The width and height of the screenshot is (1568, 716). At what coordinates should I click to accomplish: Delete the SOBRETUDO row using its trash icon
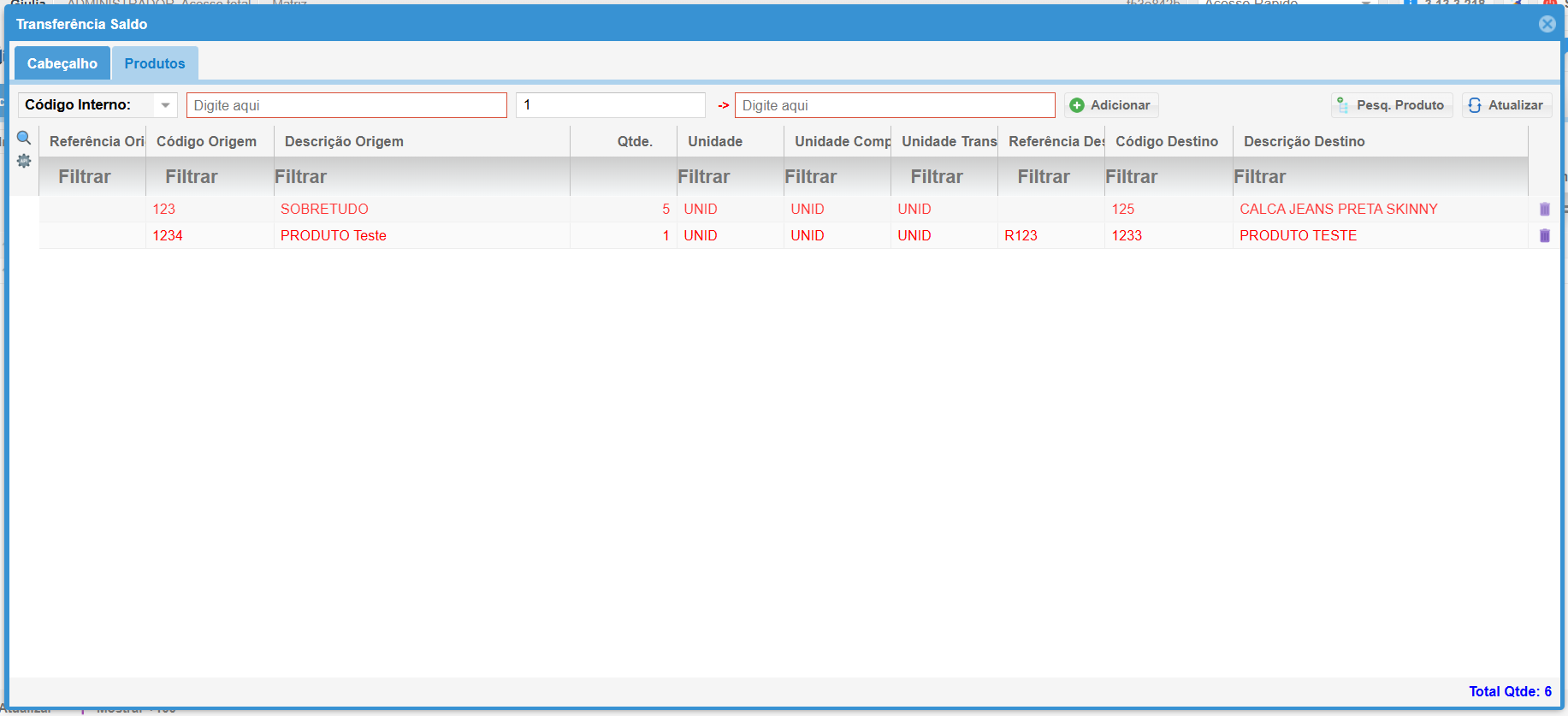1544,209
